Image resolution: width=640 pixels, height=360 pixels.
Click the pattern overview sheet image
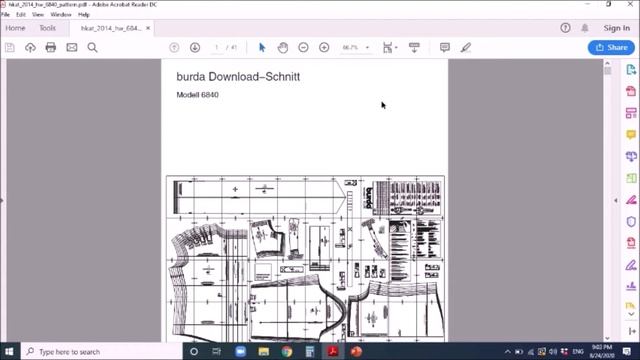(305, 259)
